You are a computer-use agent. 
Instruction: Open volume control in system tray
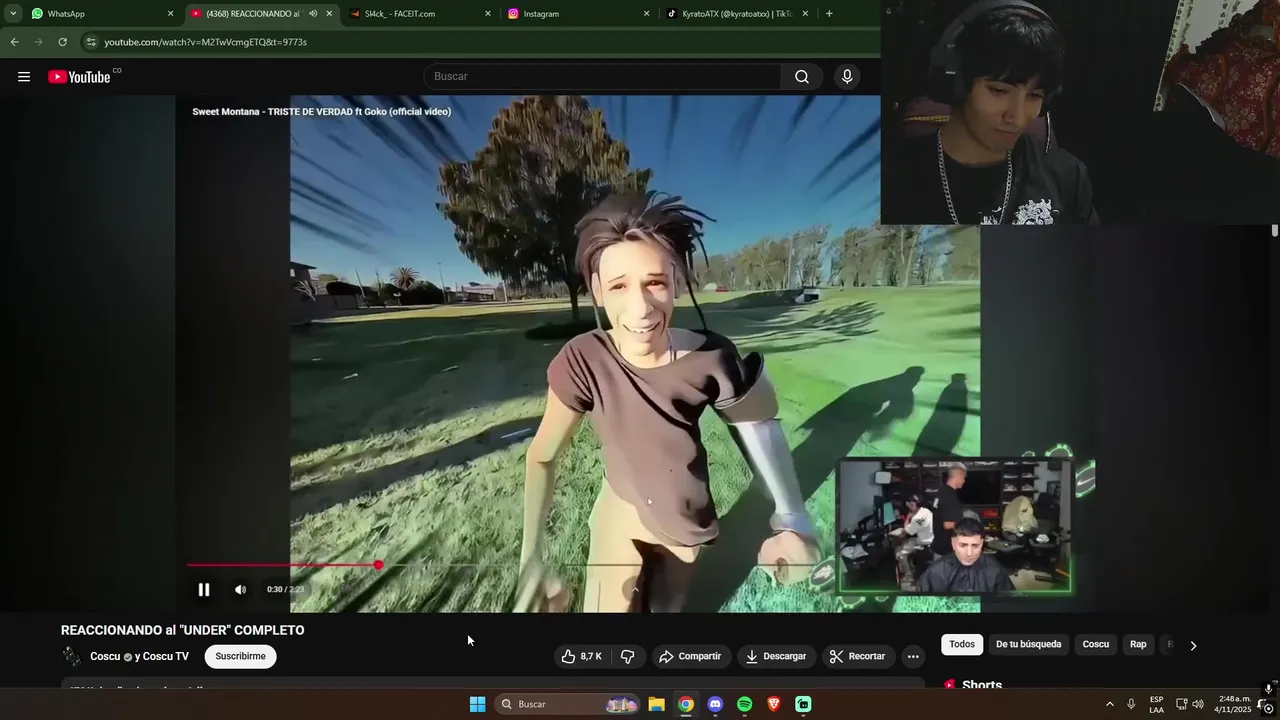click(x=1198, y=704)
